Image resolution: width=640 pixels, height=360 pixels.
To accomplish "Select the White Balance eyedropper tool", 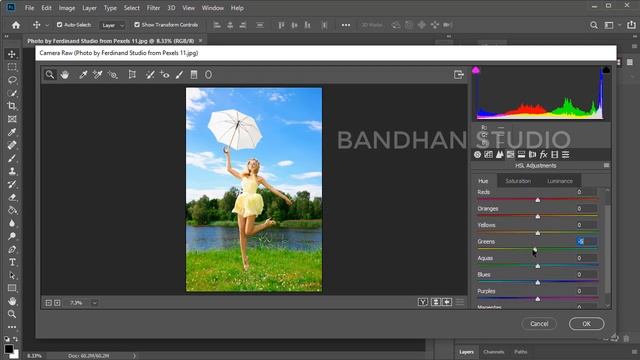I will pyautogui.click(x=83, y=75).
